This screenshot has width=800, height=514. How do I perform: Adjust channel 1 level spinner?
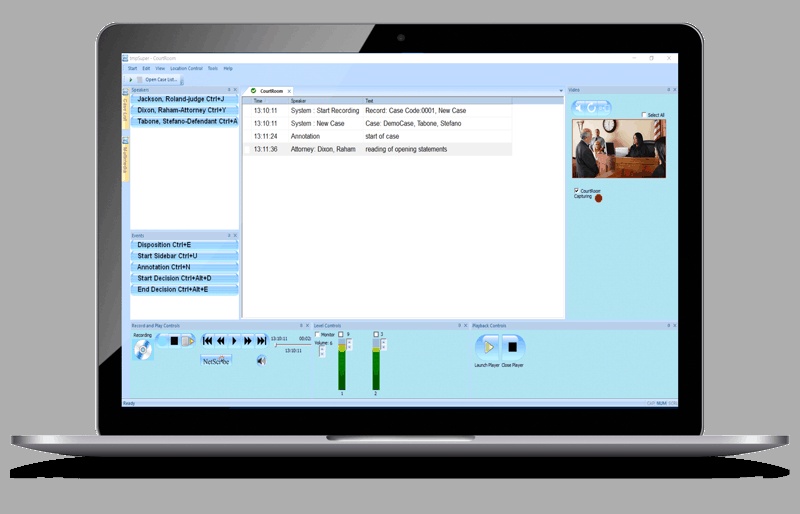tap(349, 345)
